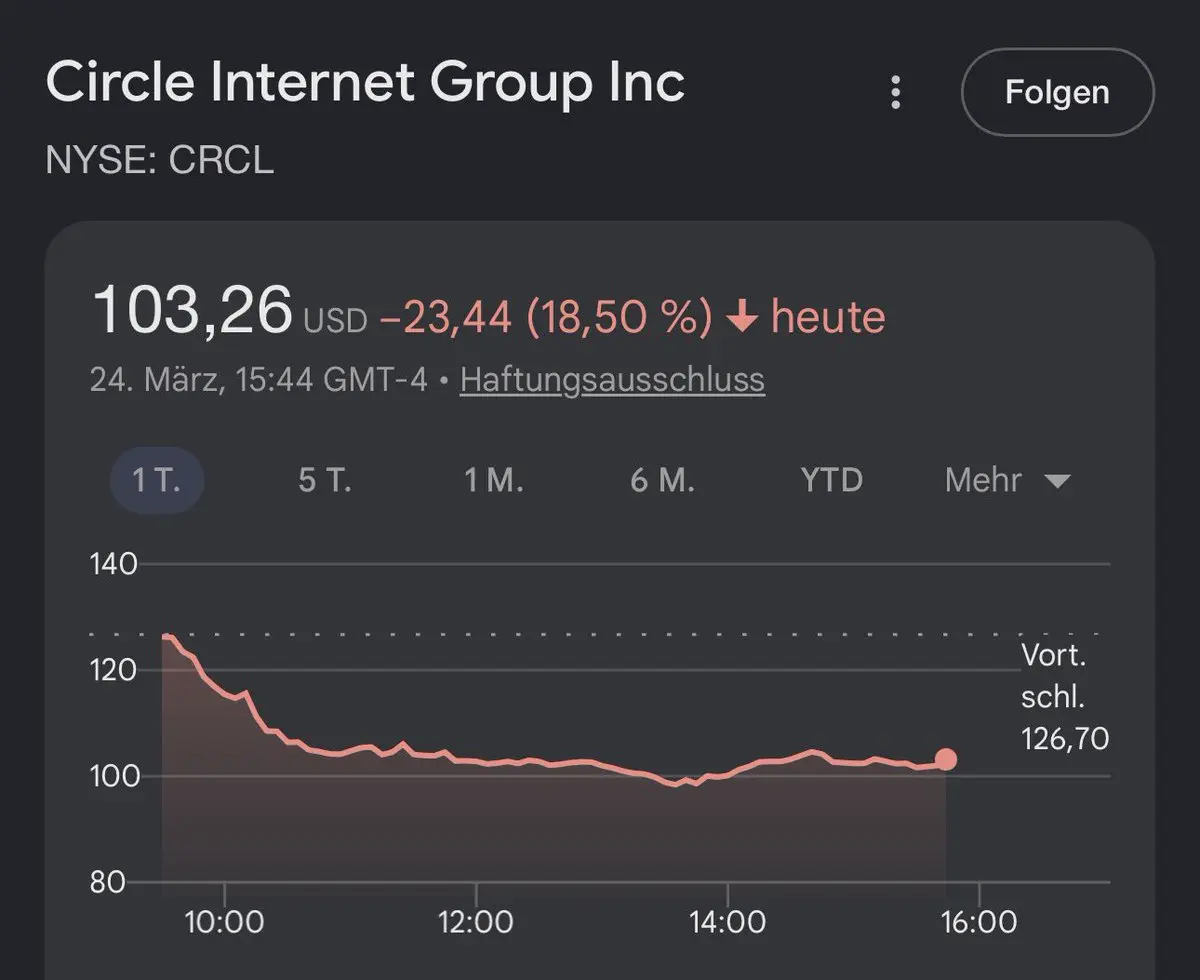The image size is (1200, 980).
Task: Switch chart to the 6 M. range
Action: (x=662, y=480)
